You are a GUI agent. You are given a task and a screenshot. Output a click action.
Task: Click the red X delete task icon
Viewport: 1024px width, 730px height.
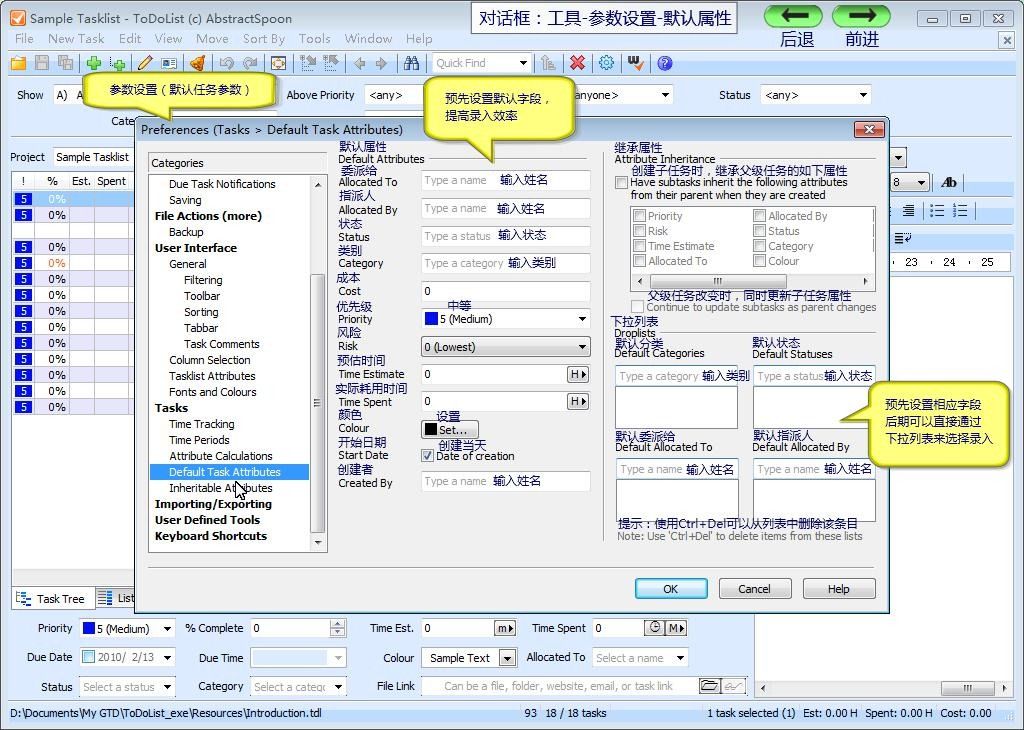577,63
